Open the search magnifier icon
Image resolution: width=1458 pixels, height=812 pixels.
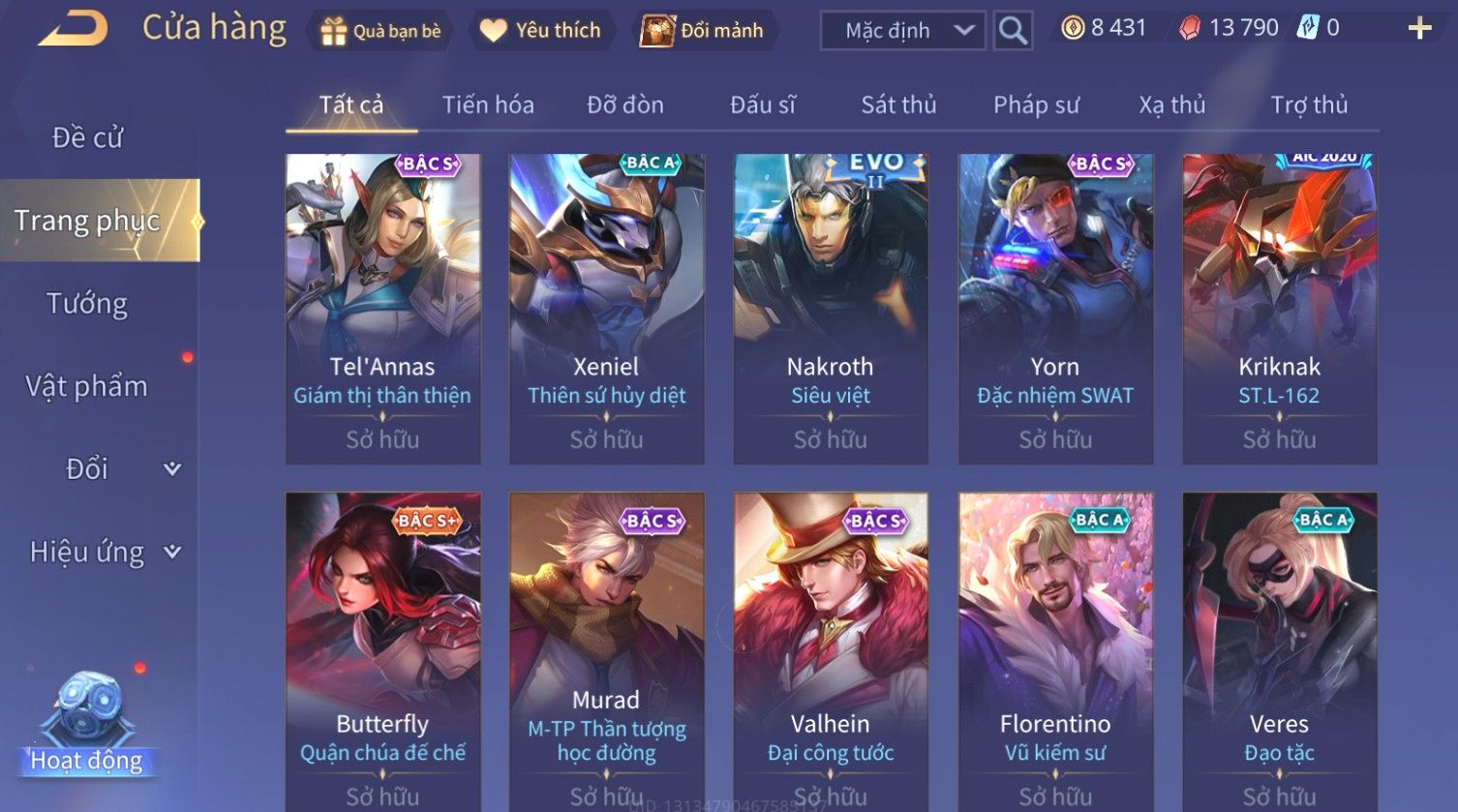(1013, 30)
